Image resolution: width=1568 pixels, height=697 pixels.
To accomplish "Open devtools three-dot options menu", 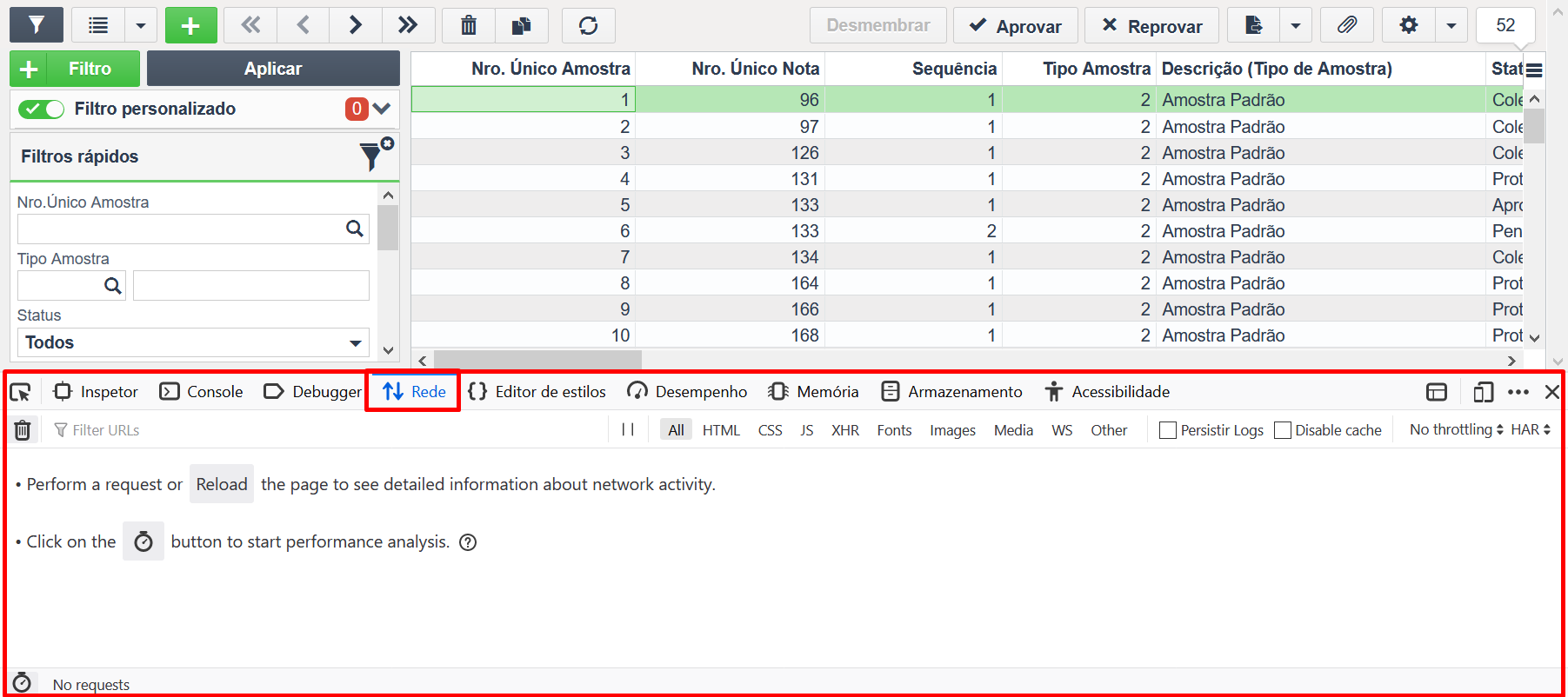I will [x=1518, y=392].
